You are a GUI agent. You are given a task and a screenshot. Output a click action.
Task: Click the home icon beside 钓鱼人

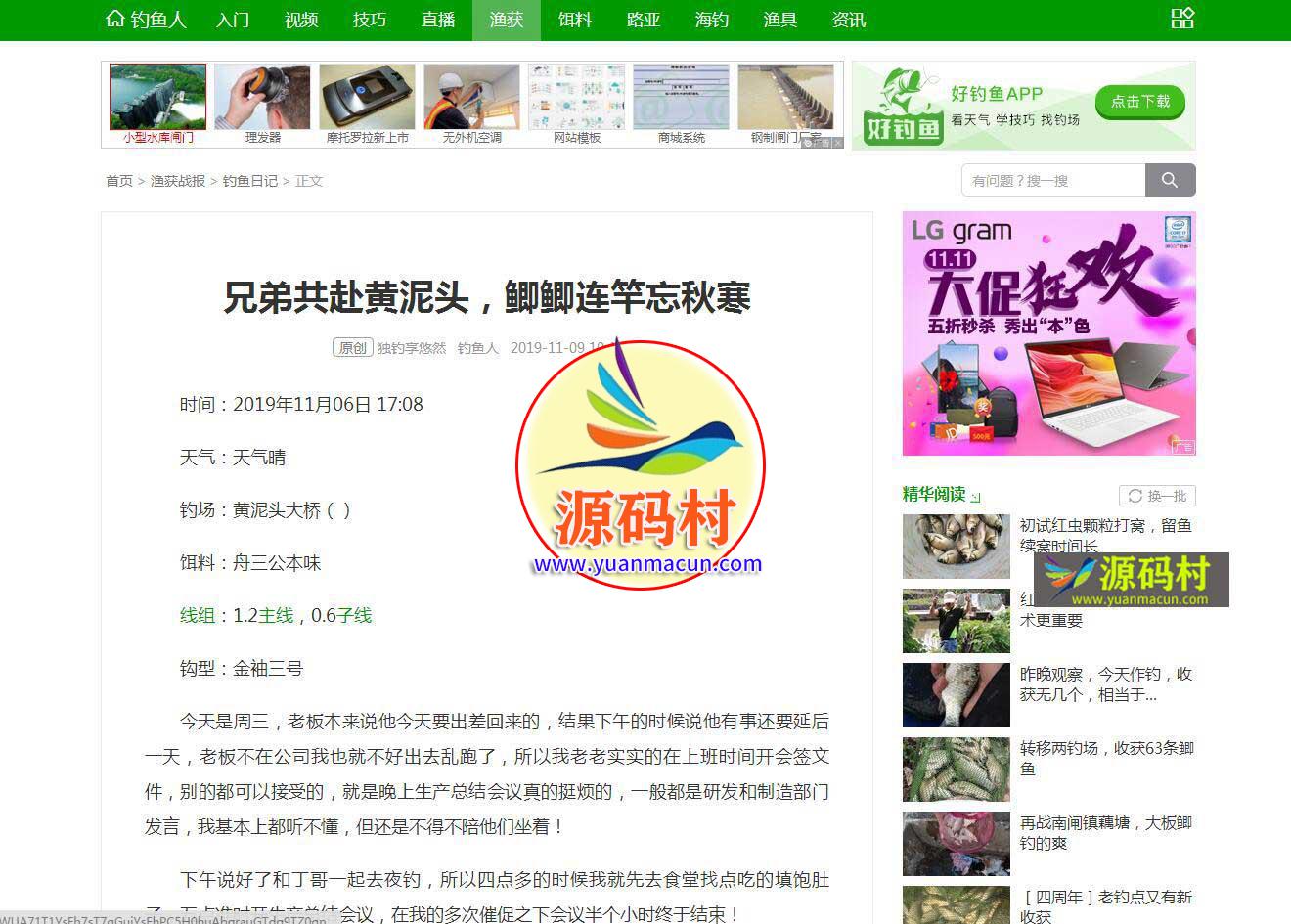tap(114, 19)
